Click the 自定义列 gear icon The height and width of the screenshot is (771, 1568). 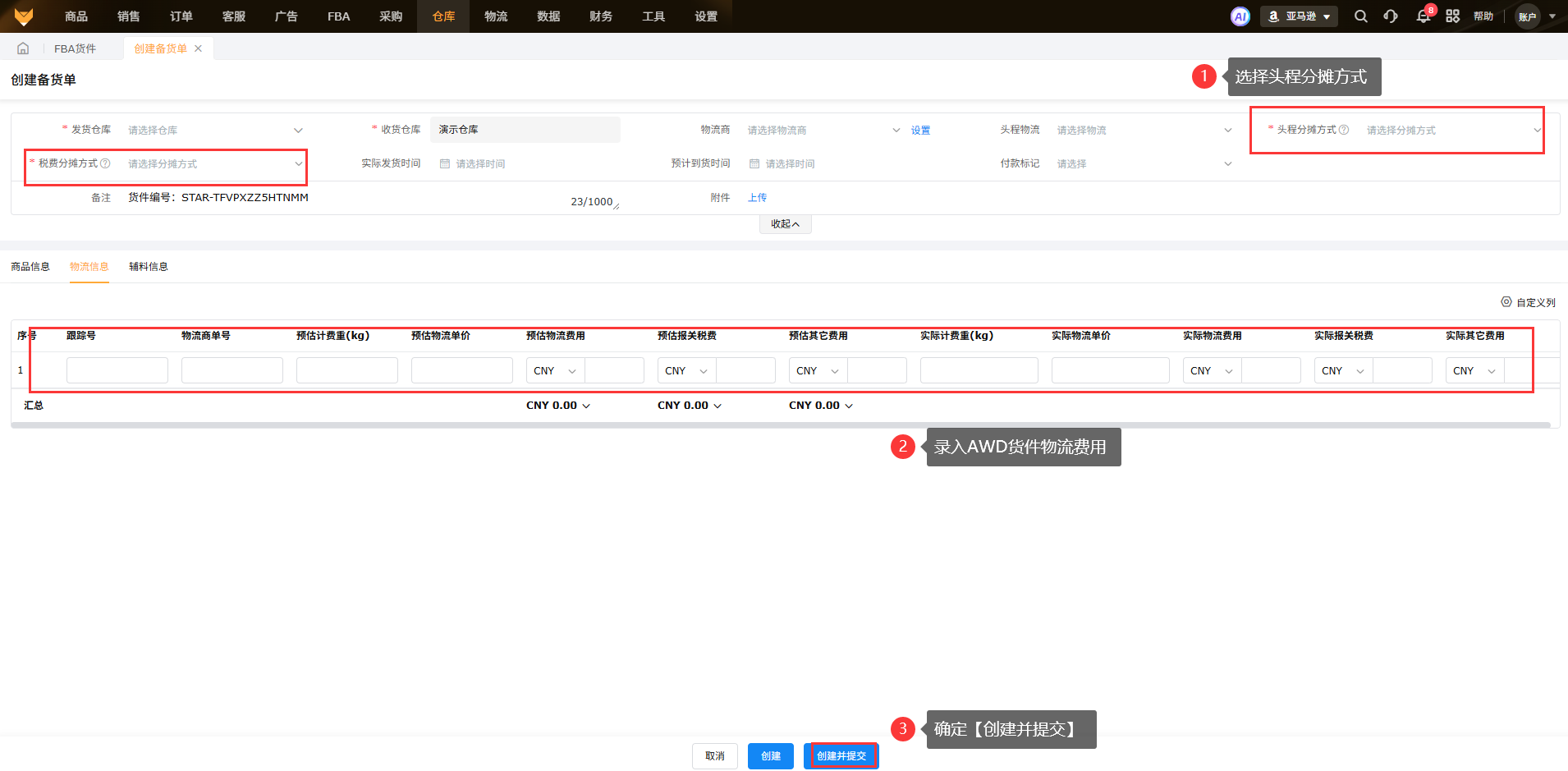1506,302
